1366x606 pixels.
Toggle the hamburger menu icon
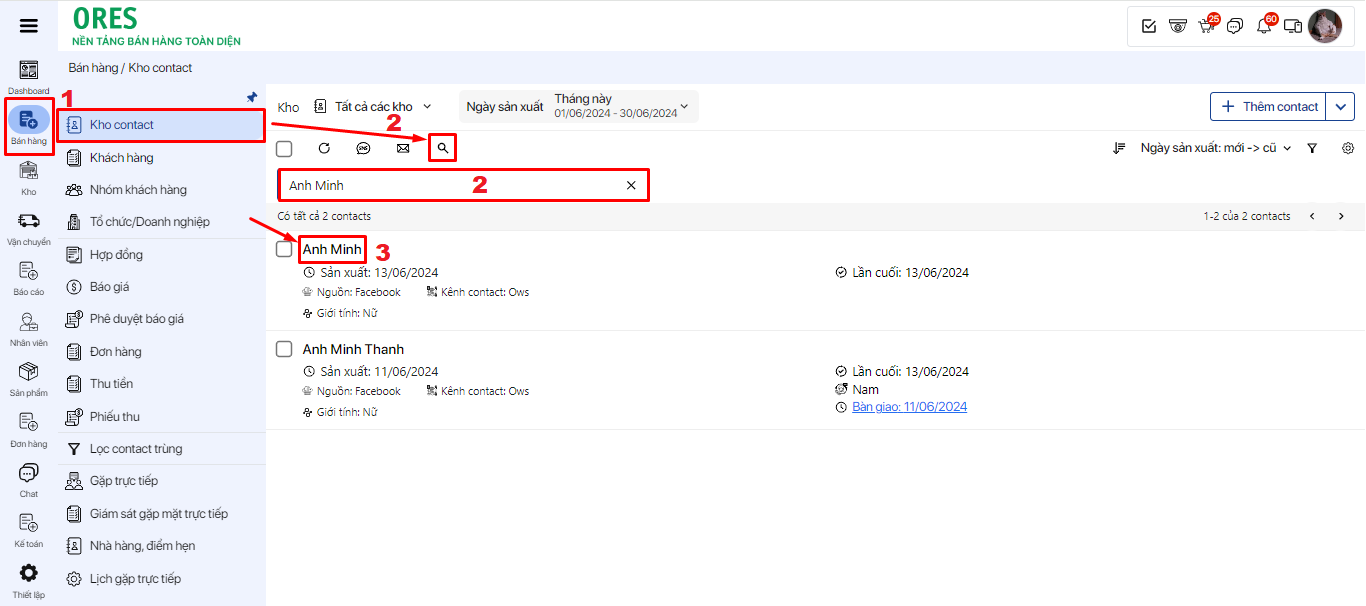29,26
